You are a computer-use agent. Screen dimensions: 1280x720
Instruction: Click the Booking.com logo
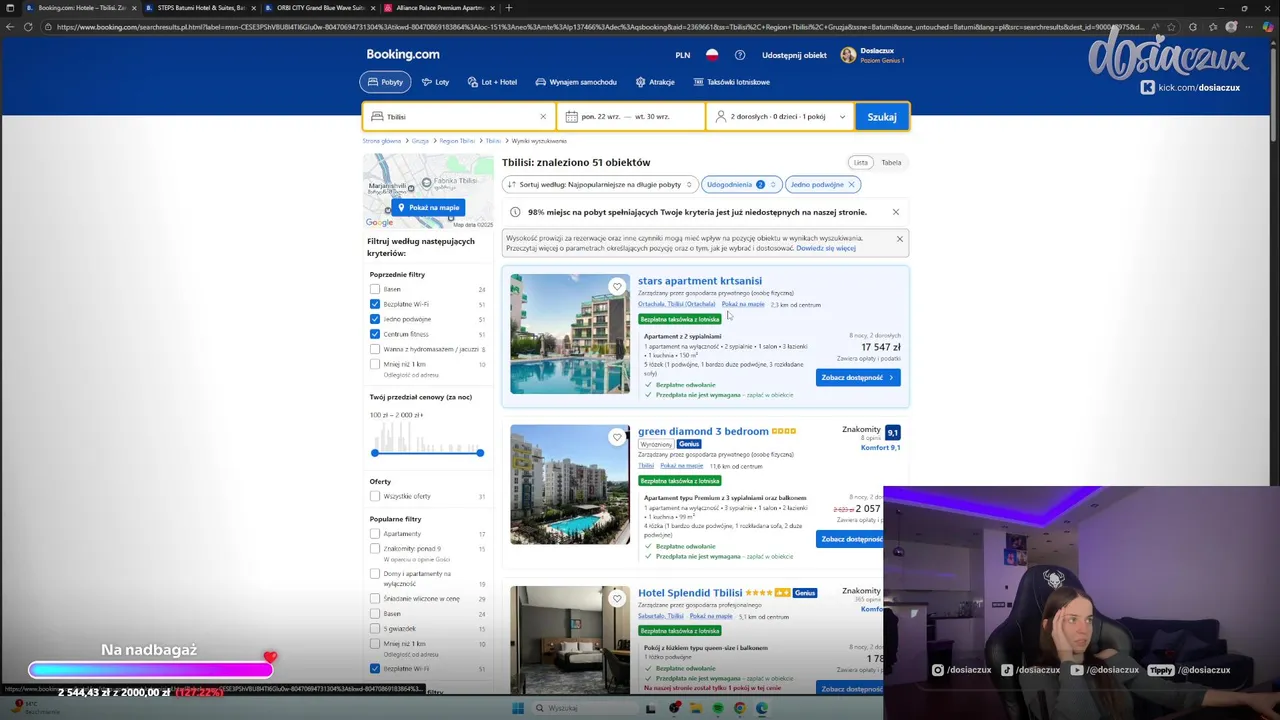coord(403,55)
